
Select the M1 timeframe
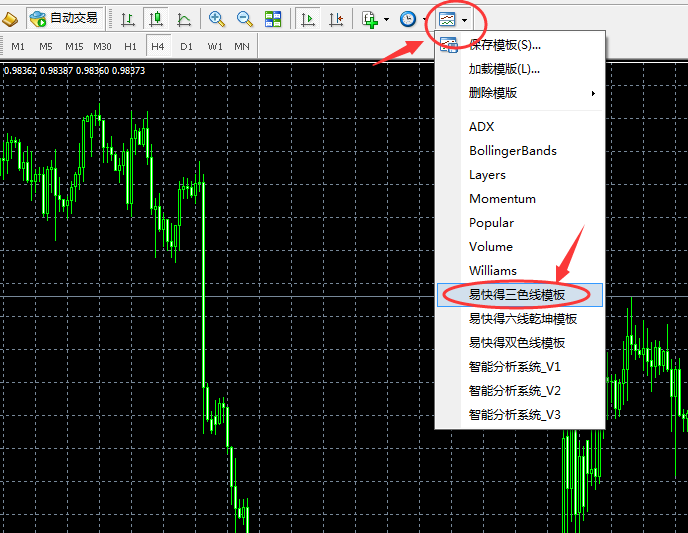coord(18,47)
